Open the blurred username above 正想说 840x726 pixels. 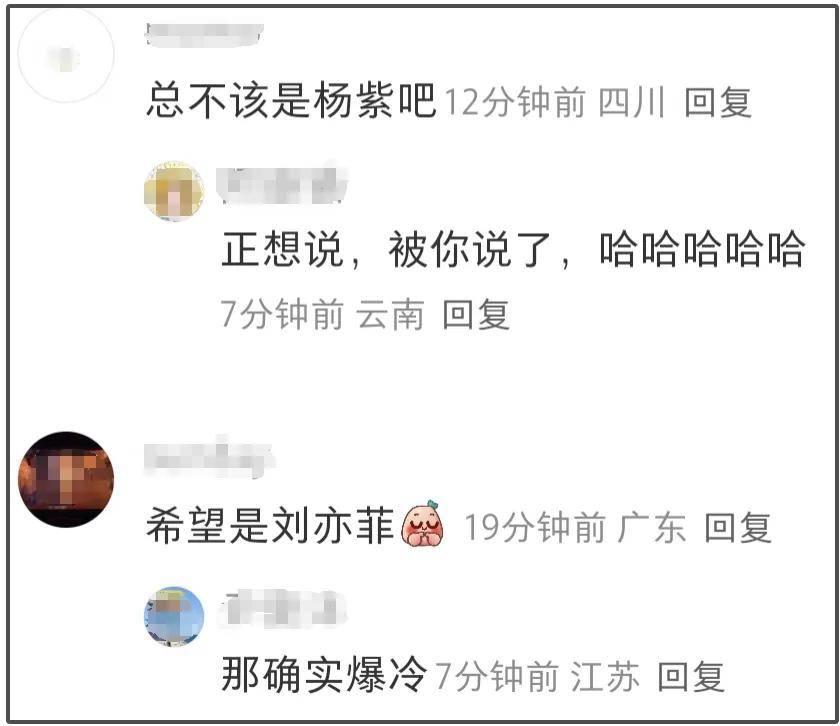[282, 184]
